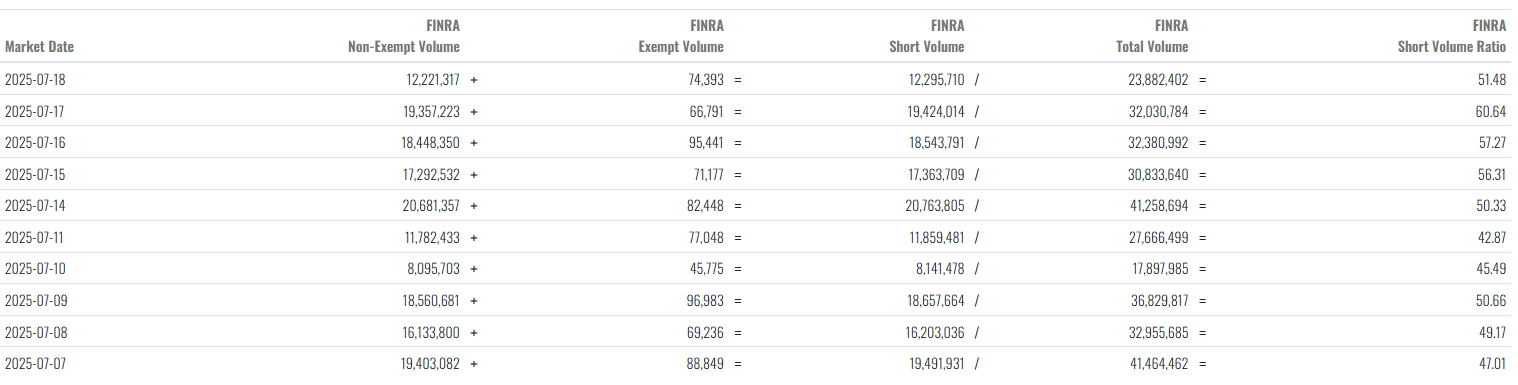Select the FINRA Non-Exempt Volume header

pos(404,36)
